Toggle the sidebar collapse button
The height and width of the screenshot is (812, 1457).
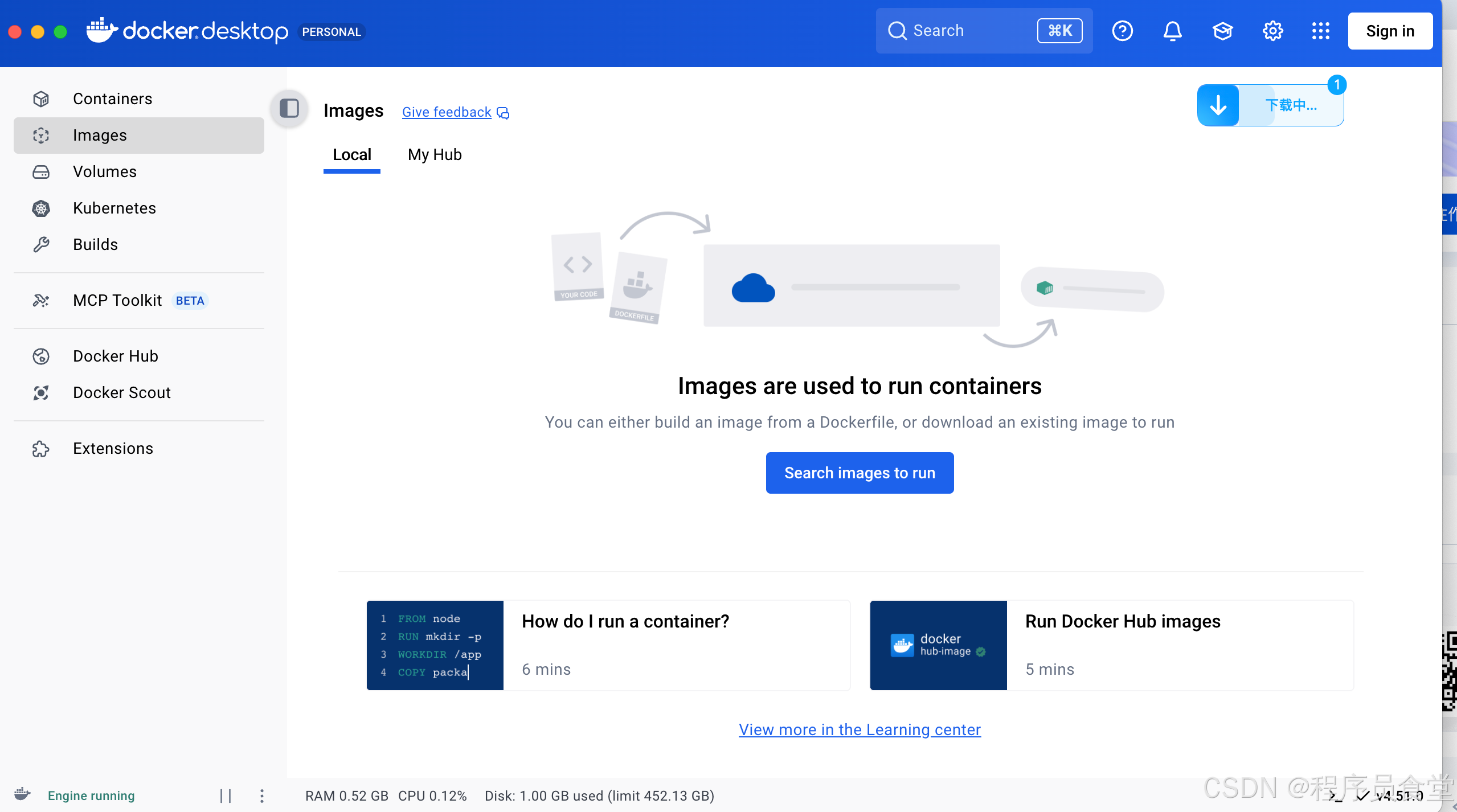tap(289, 108)
